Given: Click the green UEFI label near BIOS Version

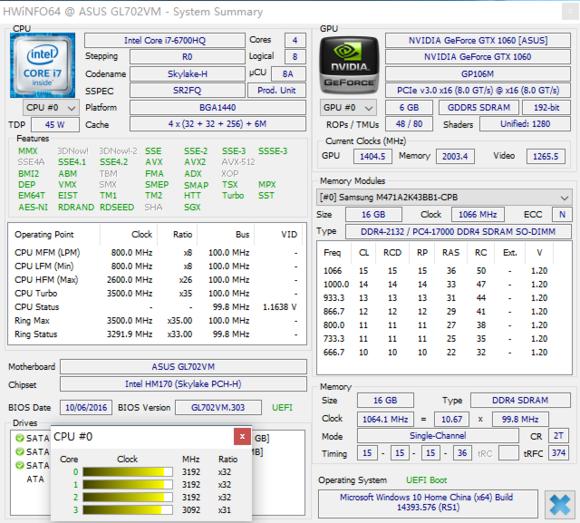Looking at the screenshot, I should click(x=282, y=408).
